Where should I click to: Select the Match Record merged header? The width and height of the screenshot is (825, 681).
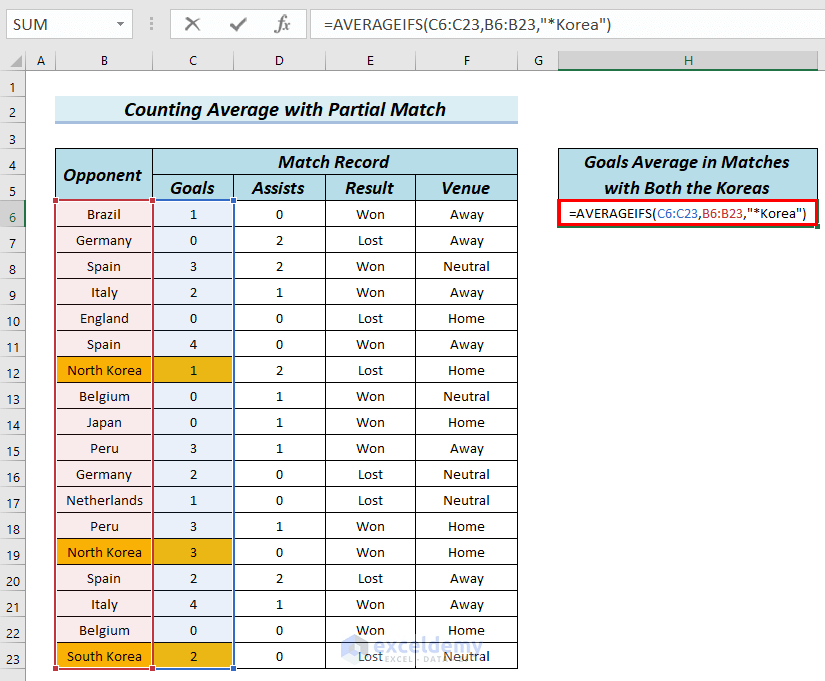tap(333, 161)
